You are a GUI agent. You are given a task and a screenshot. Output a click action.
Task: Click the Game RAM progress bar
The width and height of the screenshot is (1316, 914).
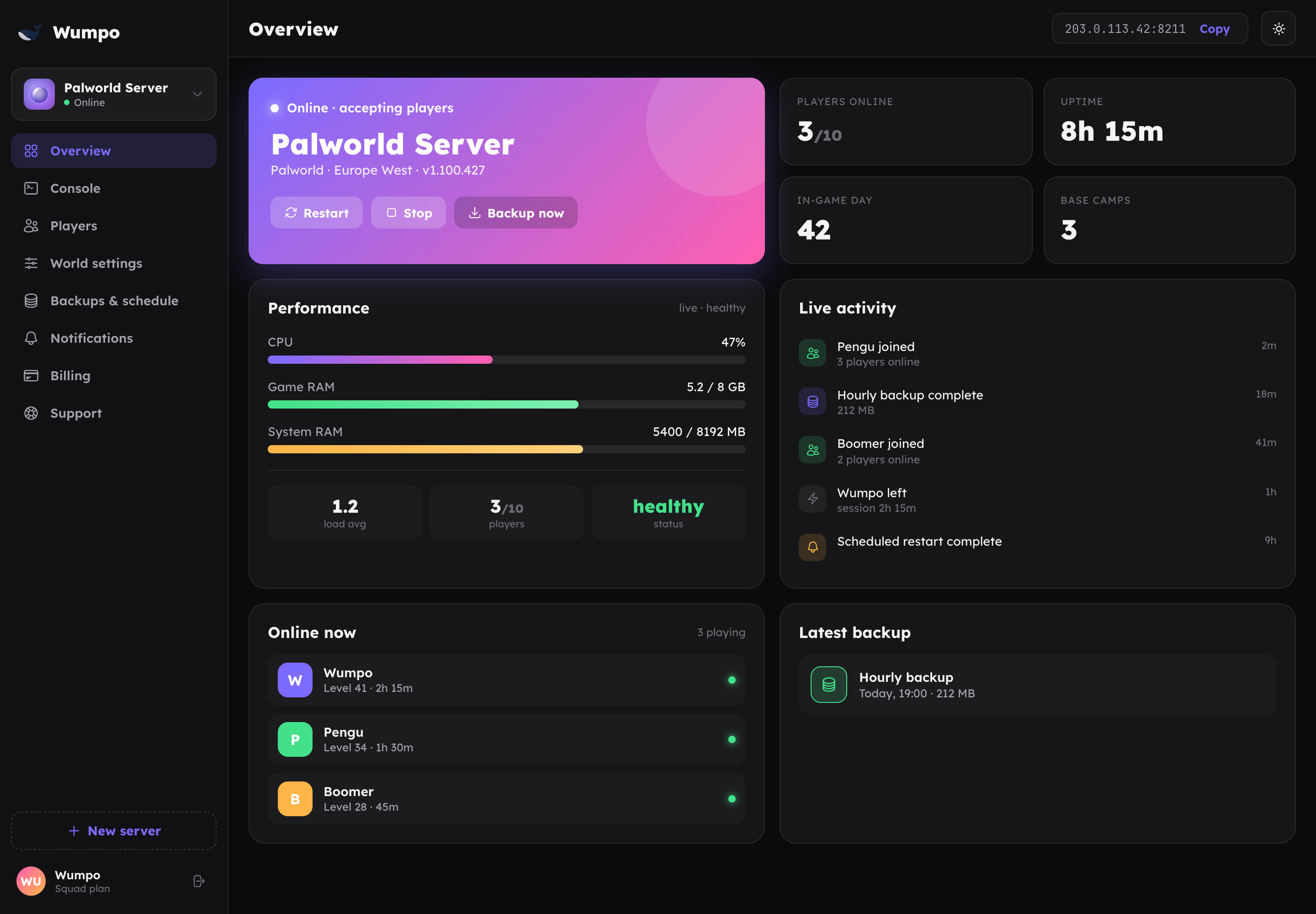tap(506, 405)
